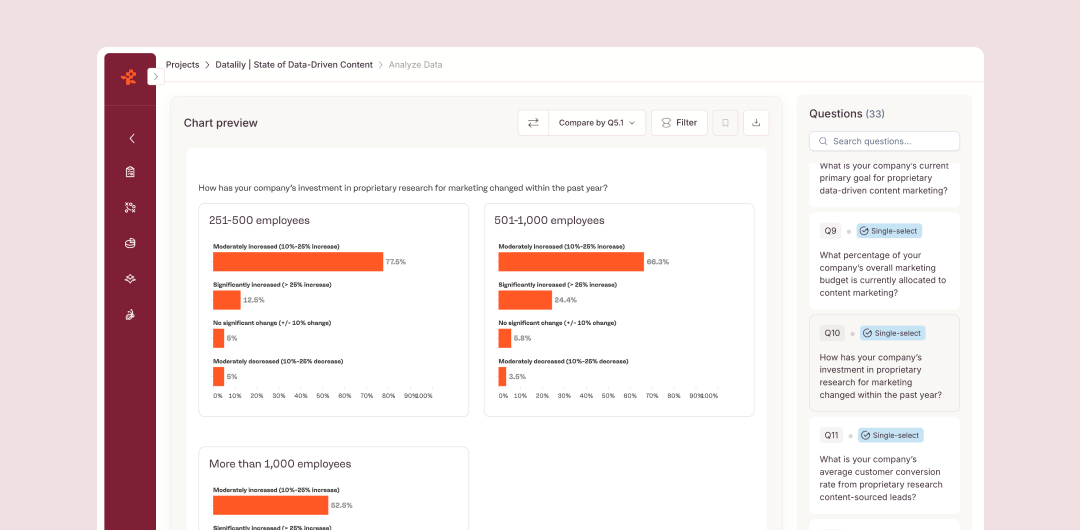1080x530 pixels.
Task: Open the stacked-coins data icon in sidebar
Action: coord(130,243)
